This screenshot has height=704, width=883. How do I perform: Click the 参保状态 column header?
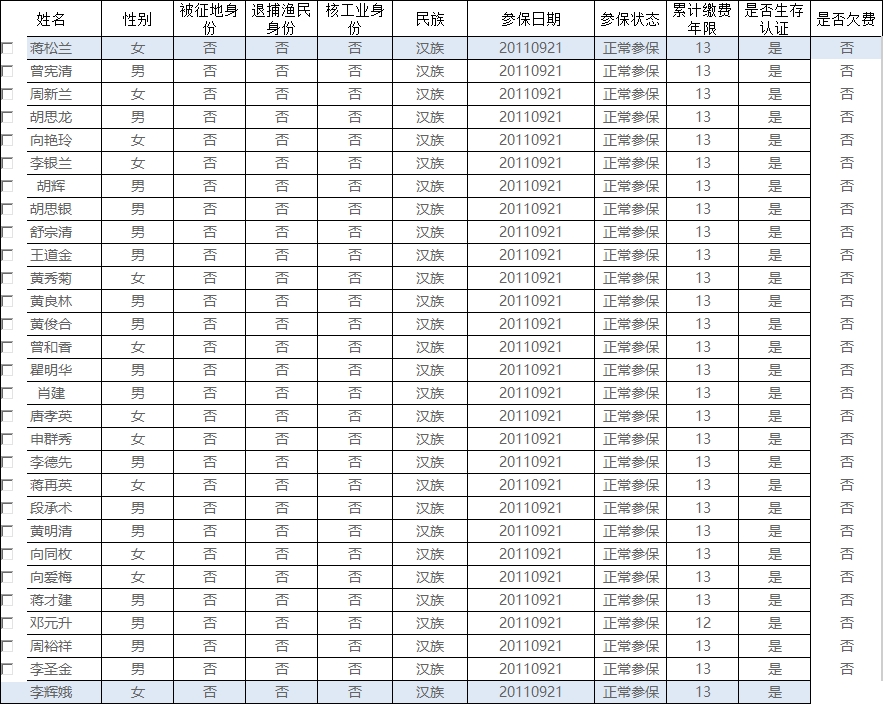click(x=630, y=19)
